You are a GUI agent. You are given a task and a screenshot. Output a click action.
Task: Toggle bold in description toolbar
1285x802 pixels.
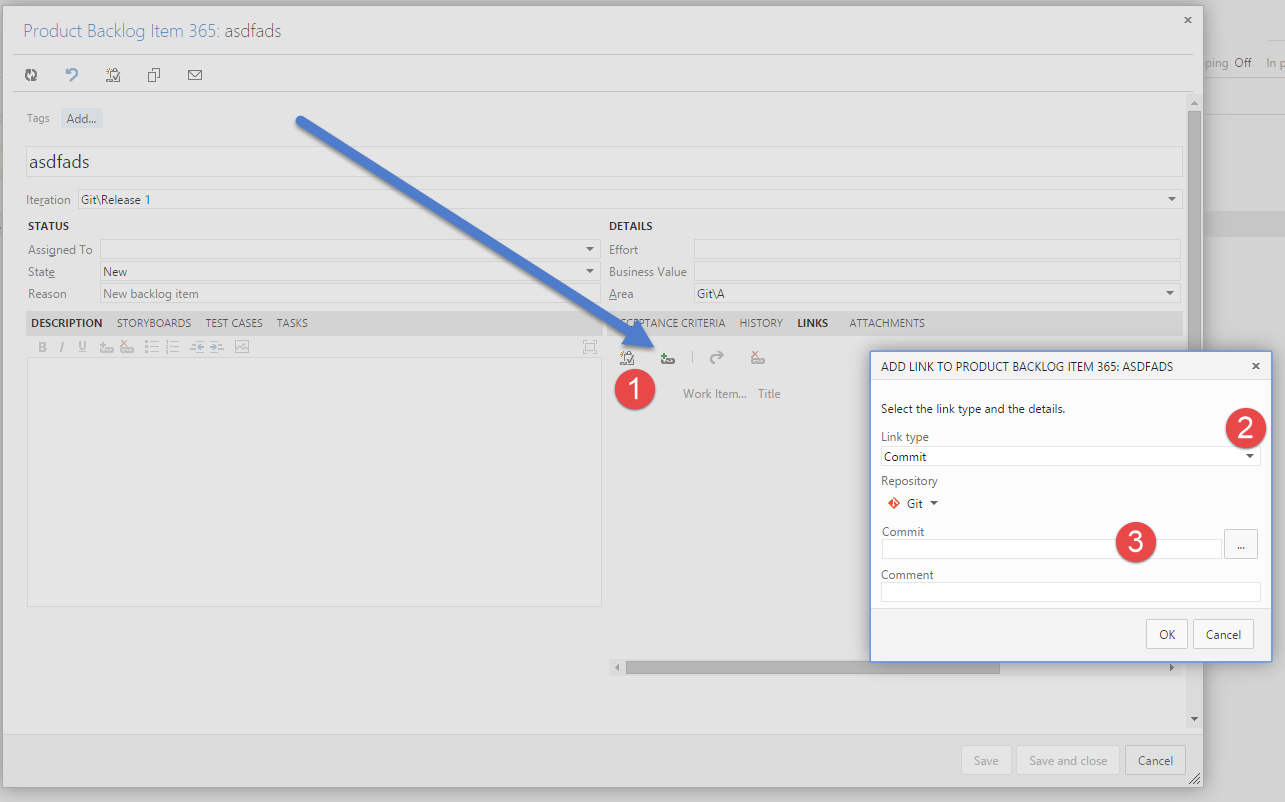click(42, 347)
